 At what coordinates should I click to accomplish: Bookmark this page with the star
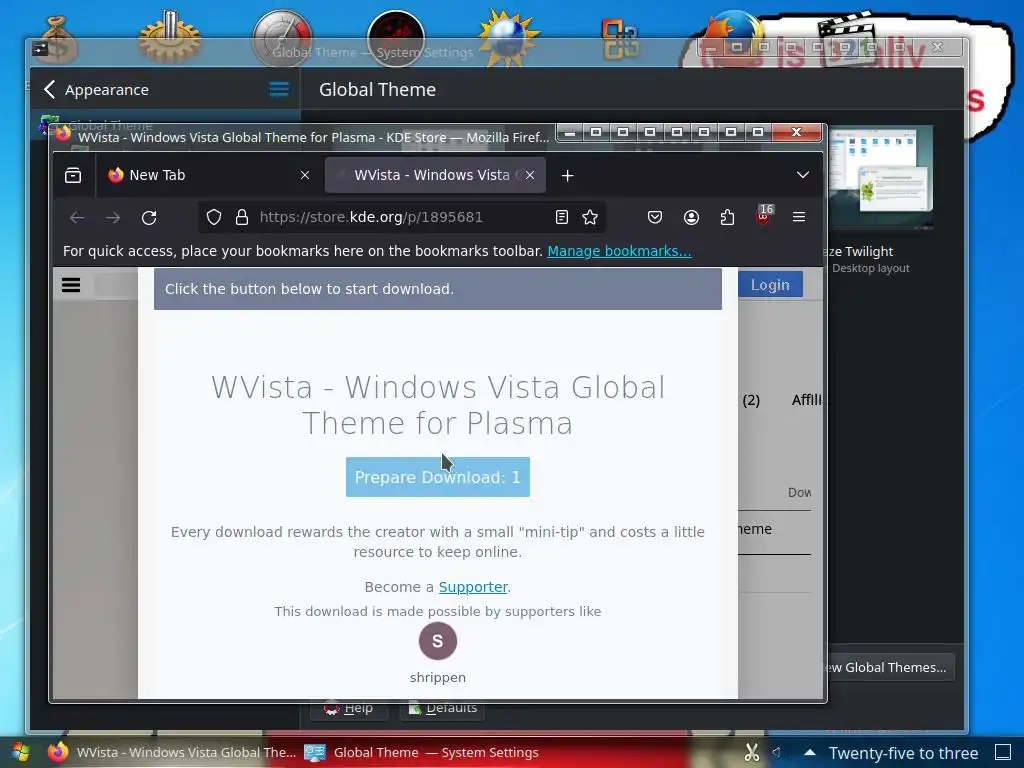click(590, 217)
